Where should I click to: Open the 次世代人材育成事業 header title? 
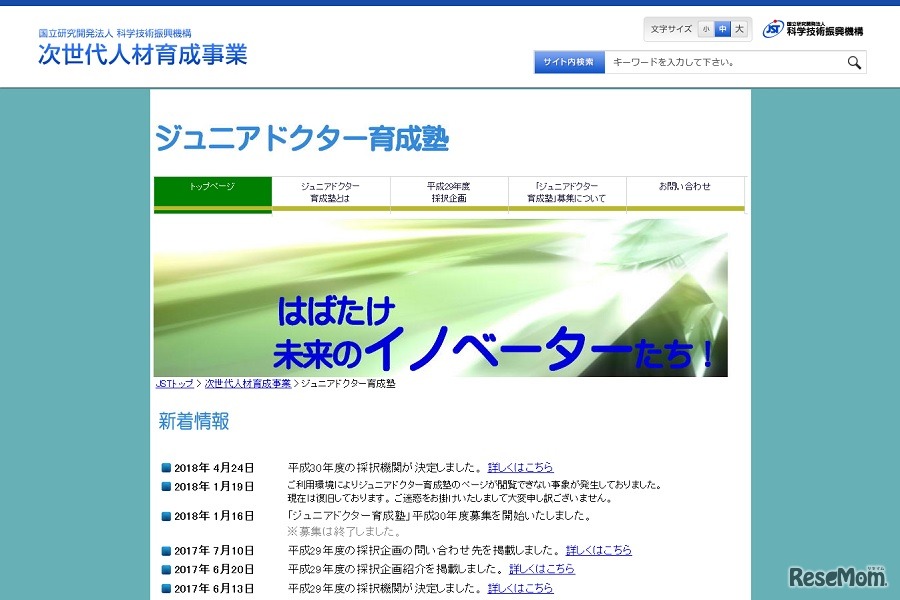(x=143, y=55)
